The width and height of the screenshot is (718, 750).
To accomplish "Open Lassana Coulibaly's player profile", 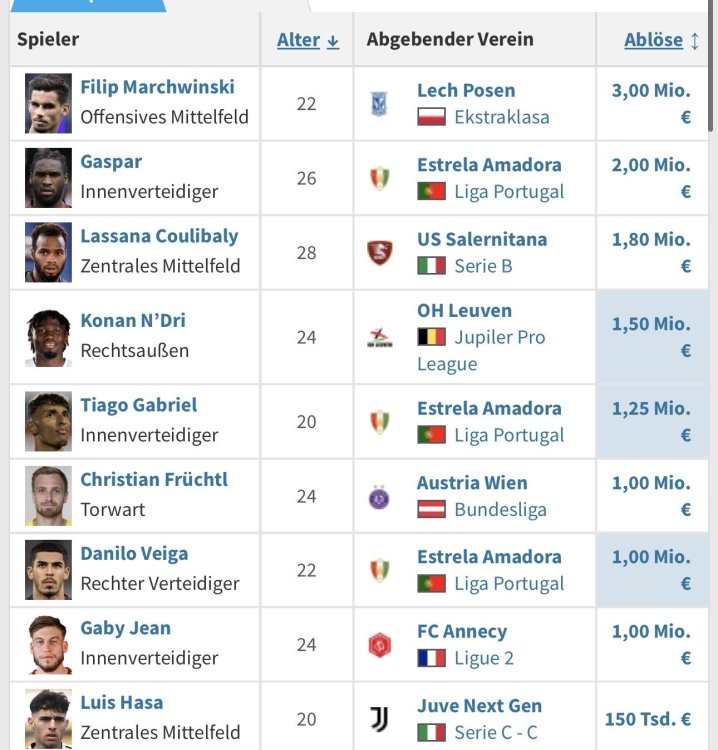I will pos(159,236).
